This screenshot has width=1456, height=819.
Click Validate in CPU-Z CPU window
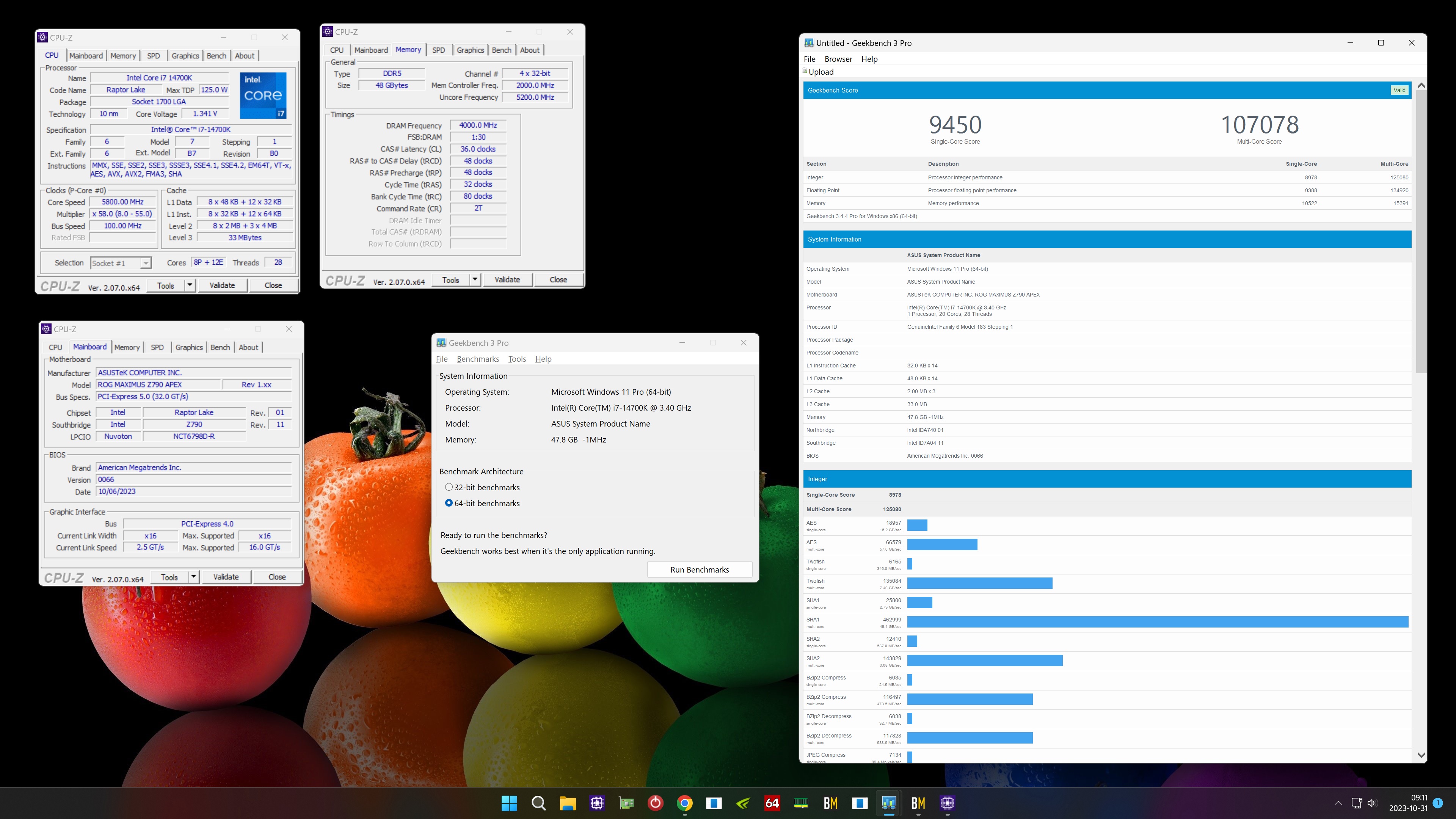(222, 286)
